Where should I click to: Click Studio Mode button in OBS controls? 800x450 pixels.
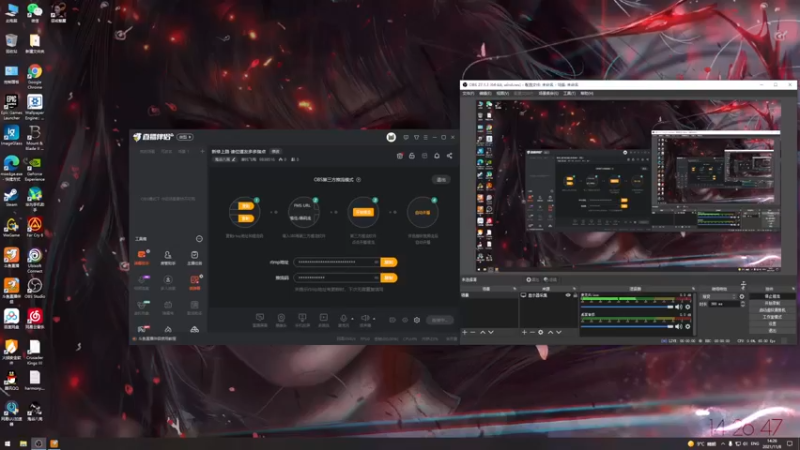(772, 317)
